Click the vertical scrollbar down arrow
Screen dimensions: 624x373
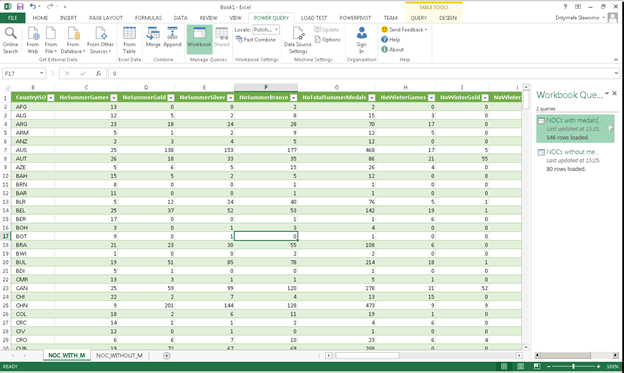click(x=526, y=347)
